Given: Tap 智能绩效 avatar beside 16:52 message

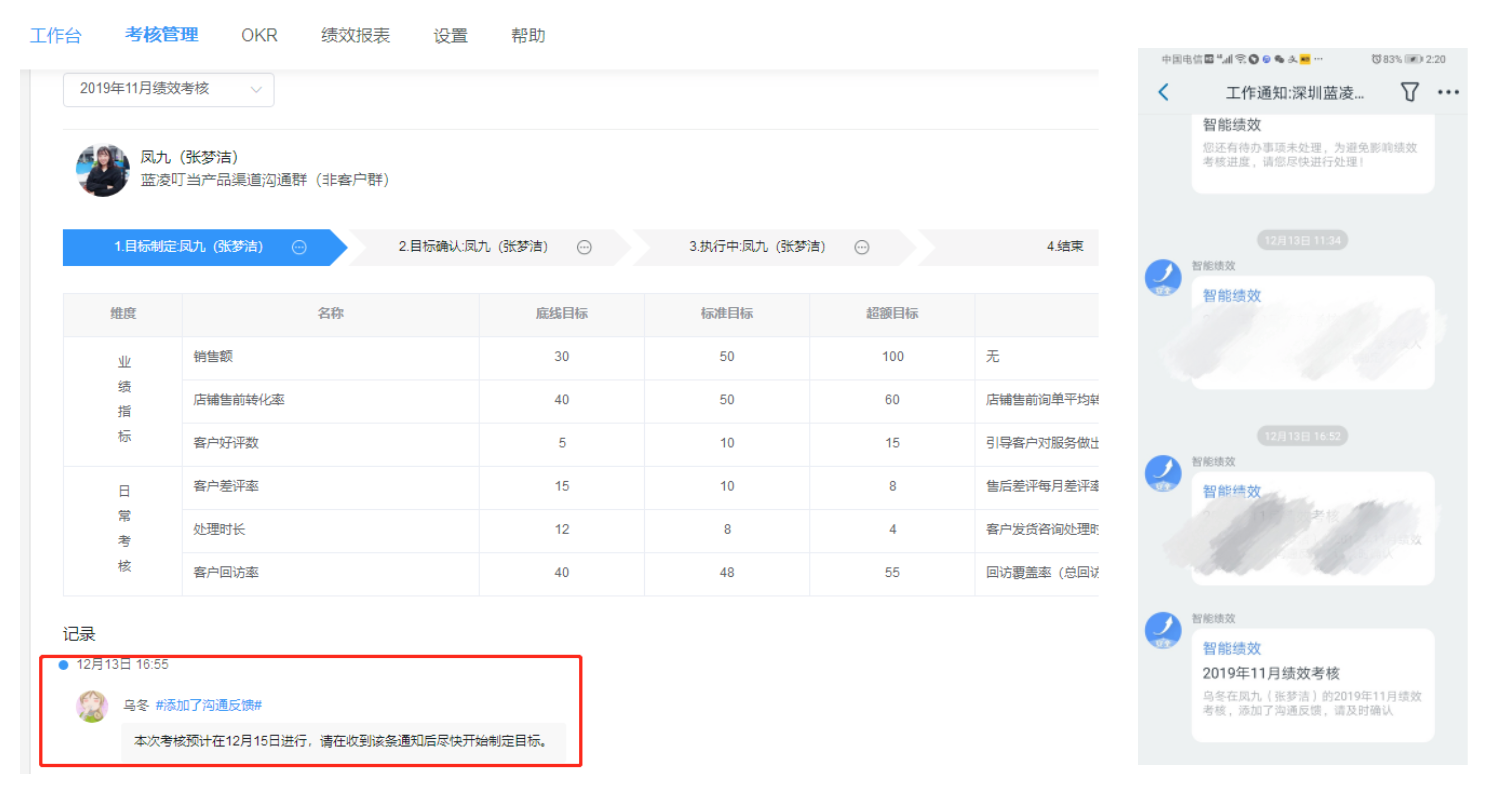Looking at the screenshot, I should pos(1163,473).
